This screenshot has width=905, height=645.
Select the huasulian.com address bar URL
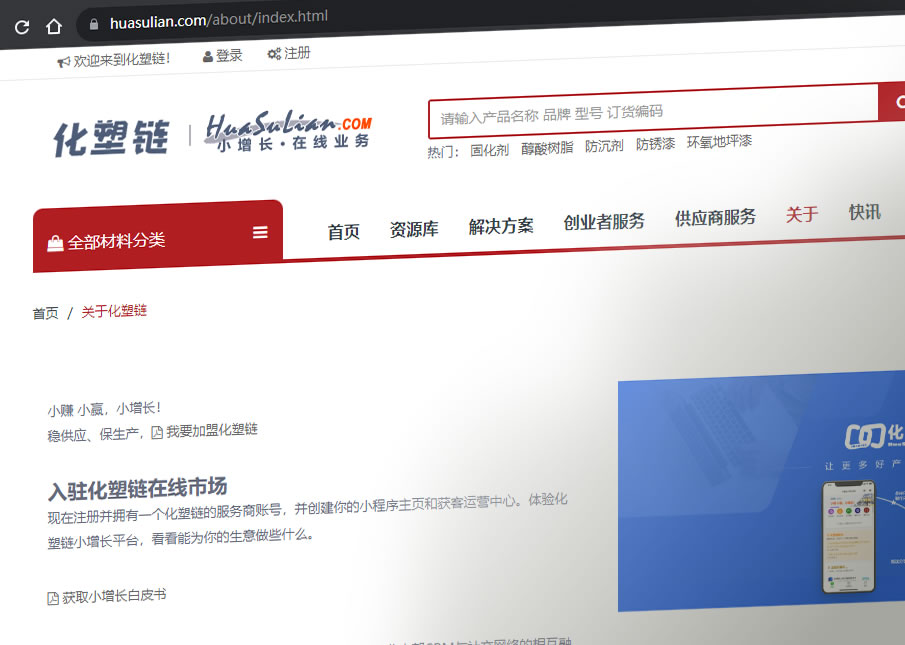(x=219, y=20)
